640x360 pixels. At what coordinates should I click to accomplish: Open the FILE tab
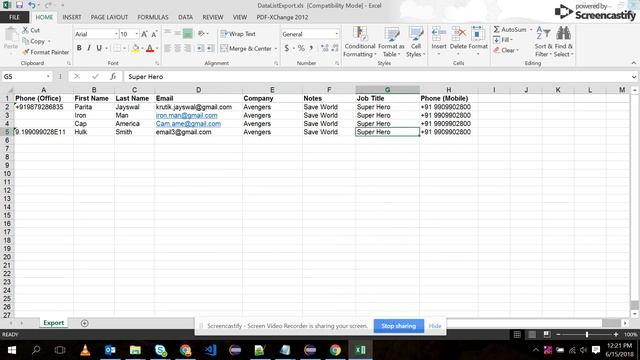tap(14, 17)
